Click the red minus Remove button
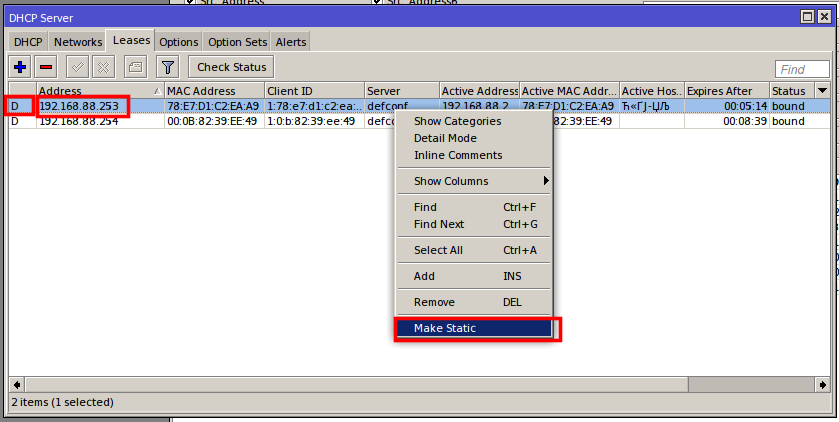Viewport: 839px width, 422px height. (x=46, y=67)
